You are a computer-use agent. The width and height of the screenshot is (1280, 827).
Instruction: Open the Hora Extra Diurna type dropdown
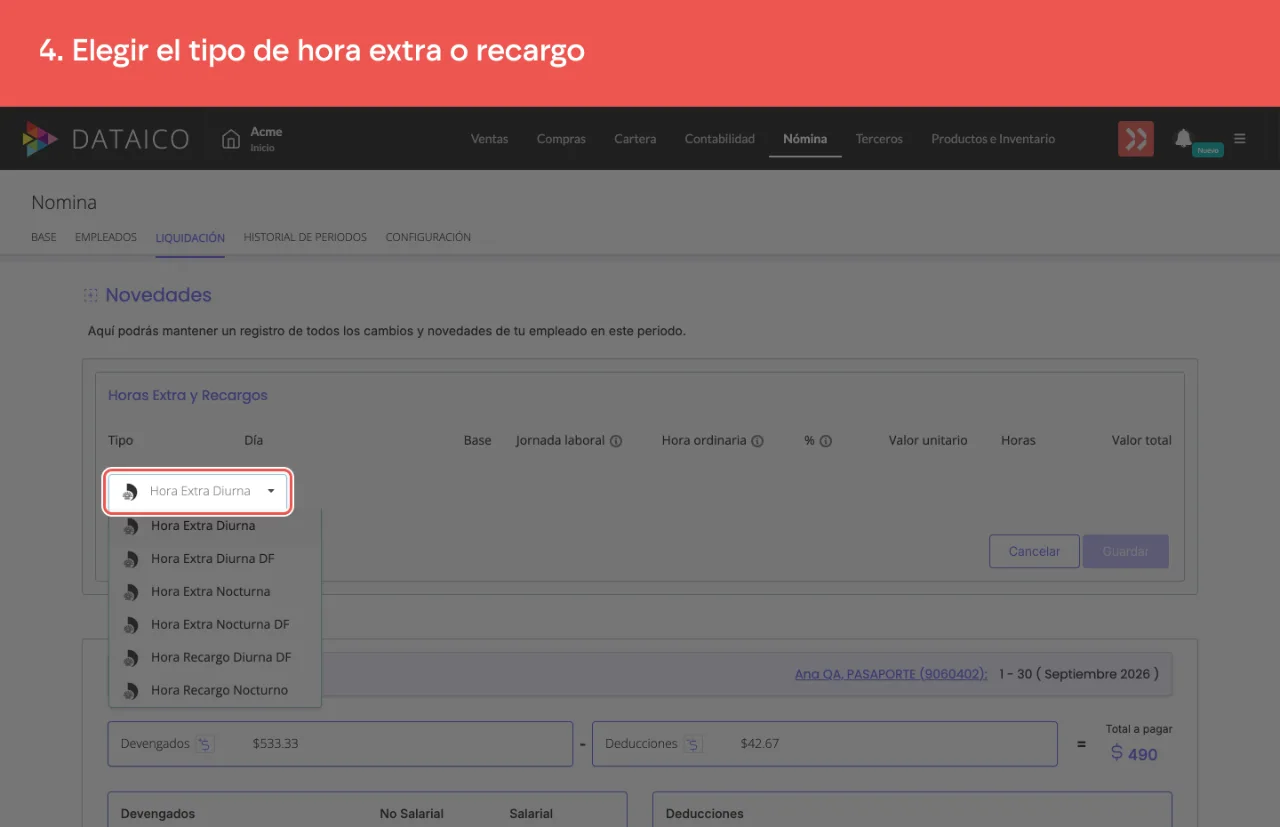pyautogui.click(x=198, y=491)
